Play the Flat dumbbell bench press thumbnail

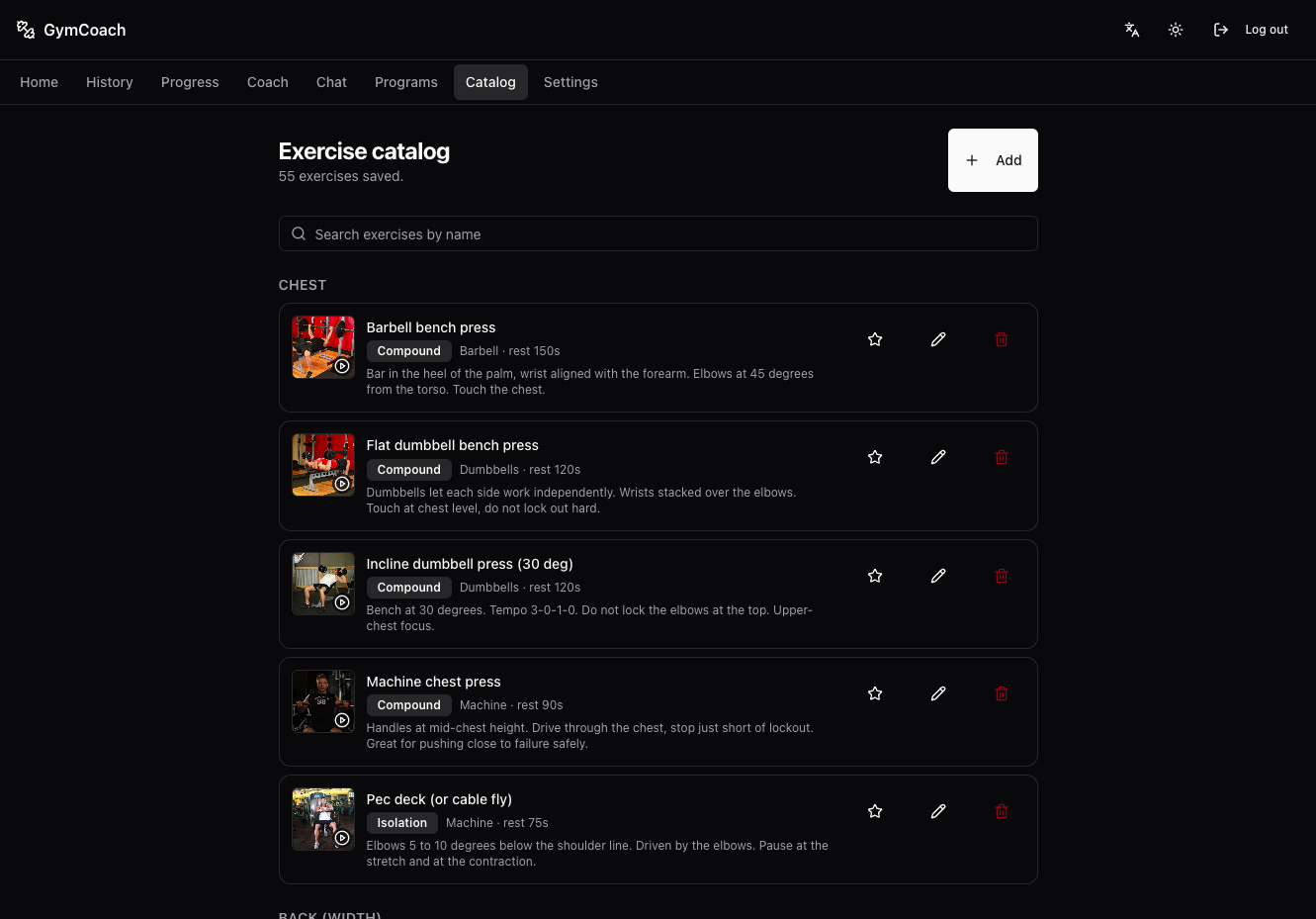point(323,465)
